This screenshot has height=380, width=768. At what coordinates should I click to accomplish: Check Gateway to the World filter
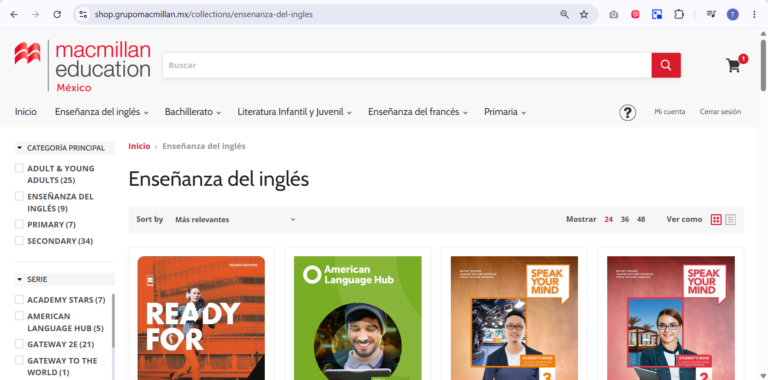pyautogui.click(x=19, y=360)
